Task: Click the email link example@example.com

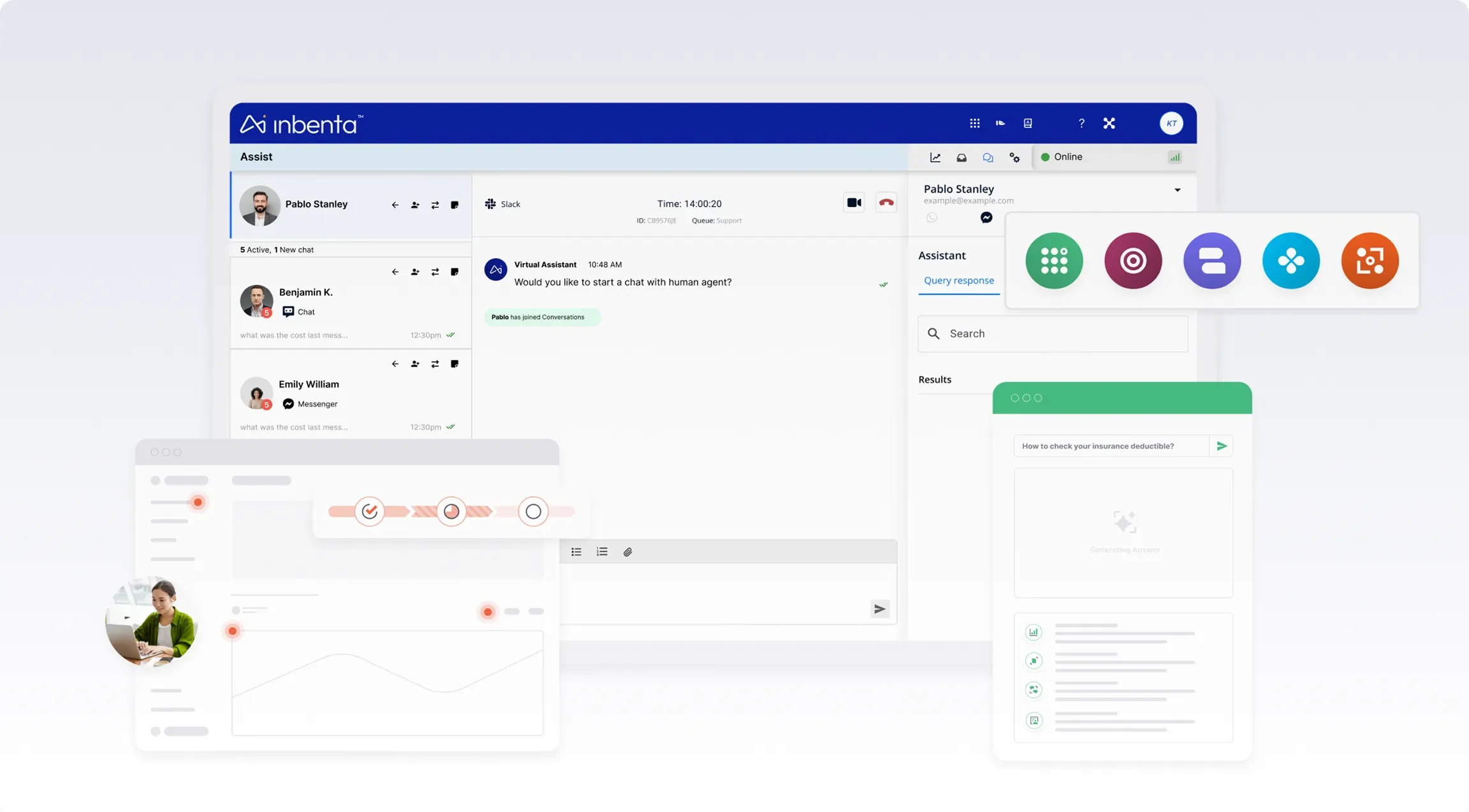Action: tap(969, 200)
